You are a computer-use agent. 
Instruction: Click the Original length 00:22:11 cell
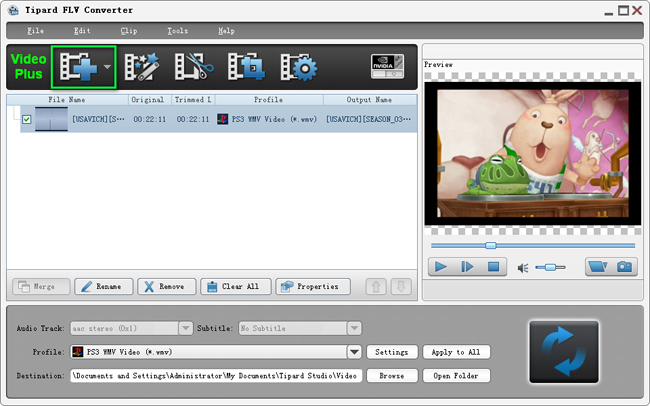tap(150, 119)
